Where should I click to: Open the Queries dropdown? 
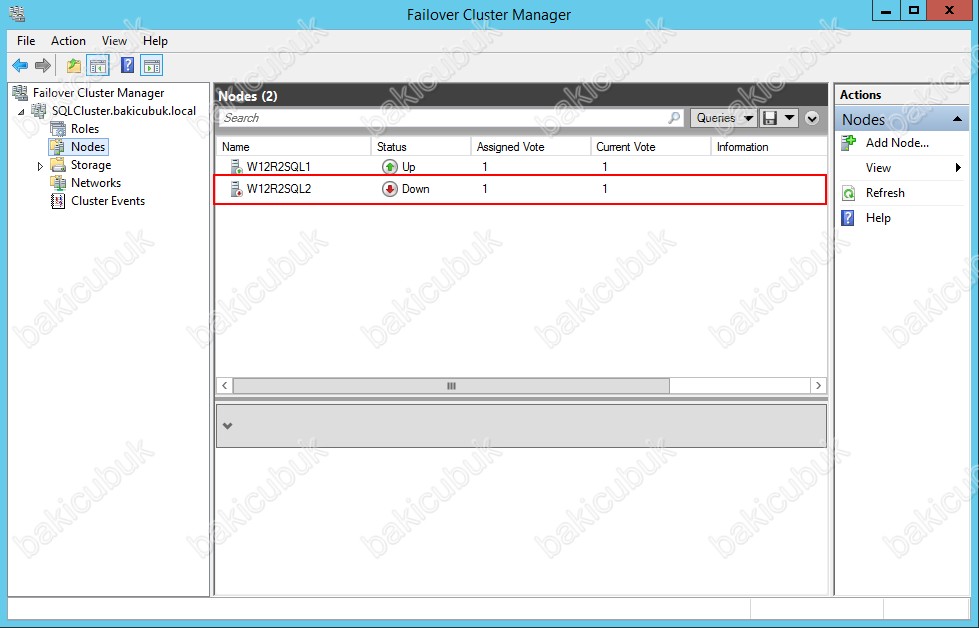(x=724, y=117)
